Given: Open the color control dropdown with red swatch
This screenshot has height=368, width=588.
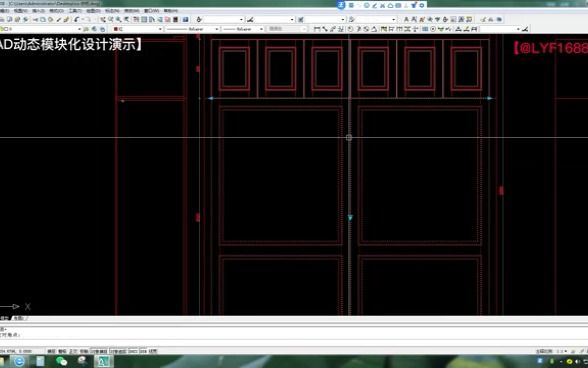Looking at the screenshot, I should pyautogui.click(x=137, y=29).
